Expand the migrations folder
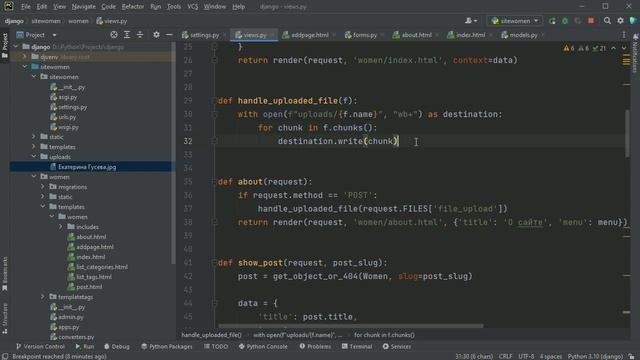The width and height of the screenshot is (640, 360). [43, 187]
